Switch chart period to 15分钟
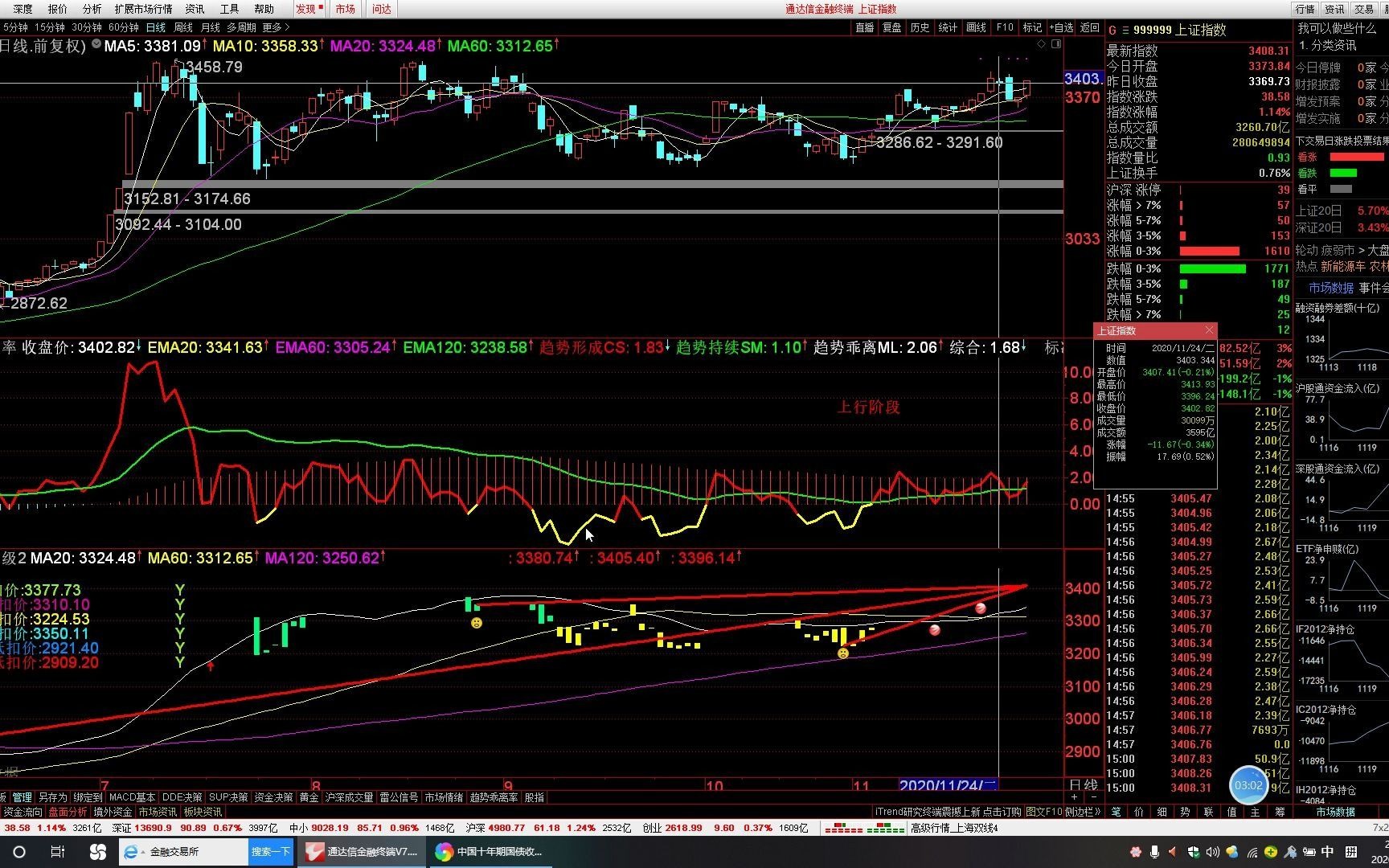The width and height of the screenshot is (1389, 868). point(49,27)
